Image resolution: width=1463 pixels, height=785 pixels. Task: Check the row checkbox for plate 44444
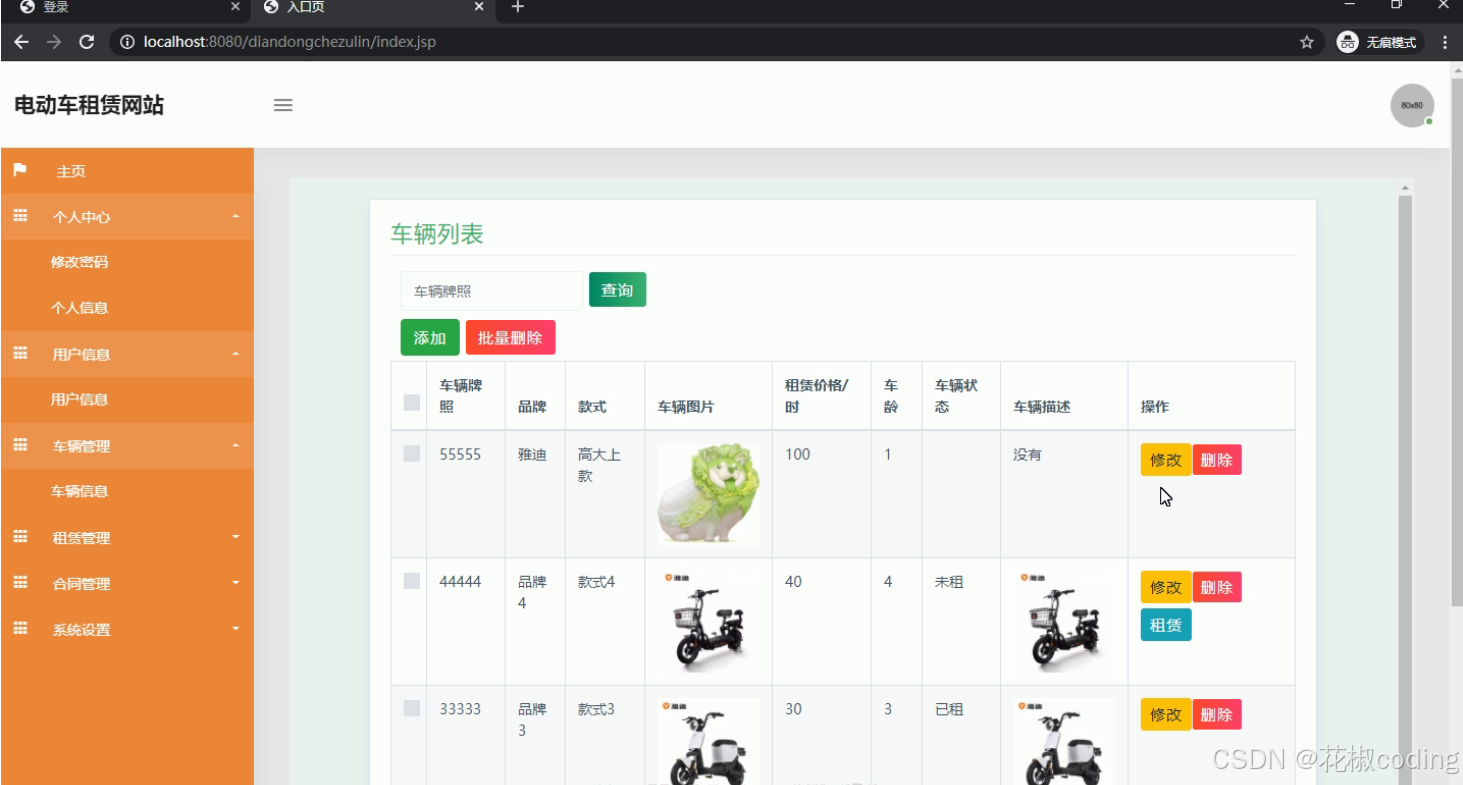pos(411,581)
